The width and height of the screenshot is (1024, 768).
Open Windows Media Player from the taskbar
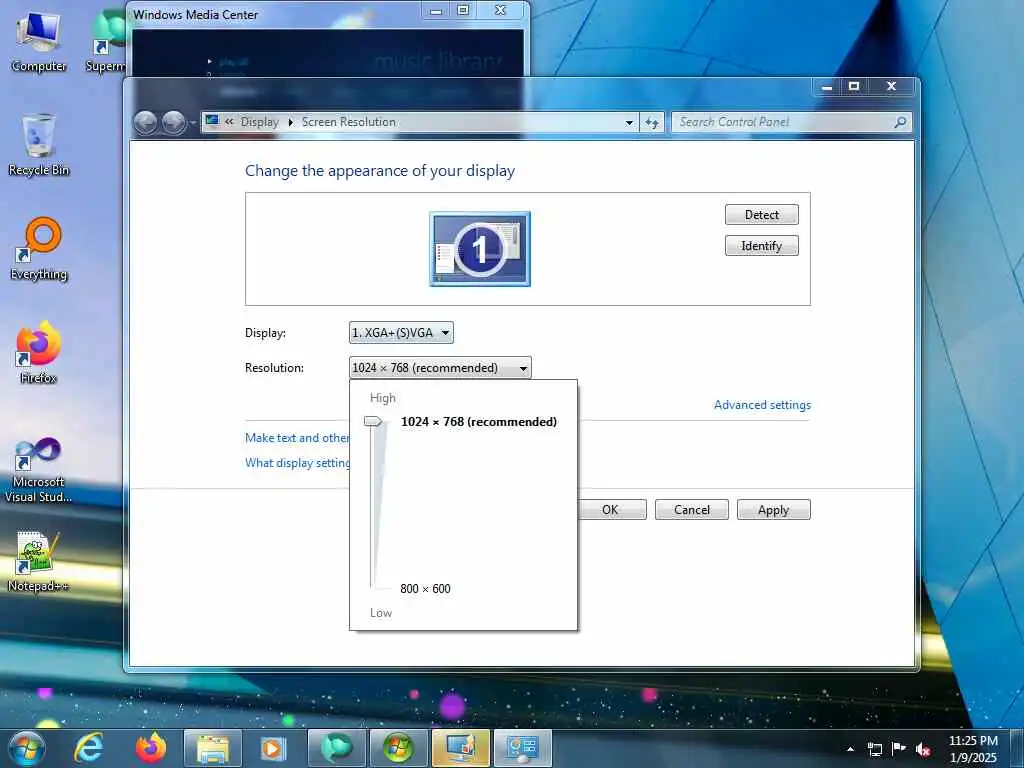tap(272, 748)
